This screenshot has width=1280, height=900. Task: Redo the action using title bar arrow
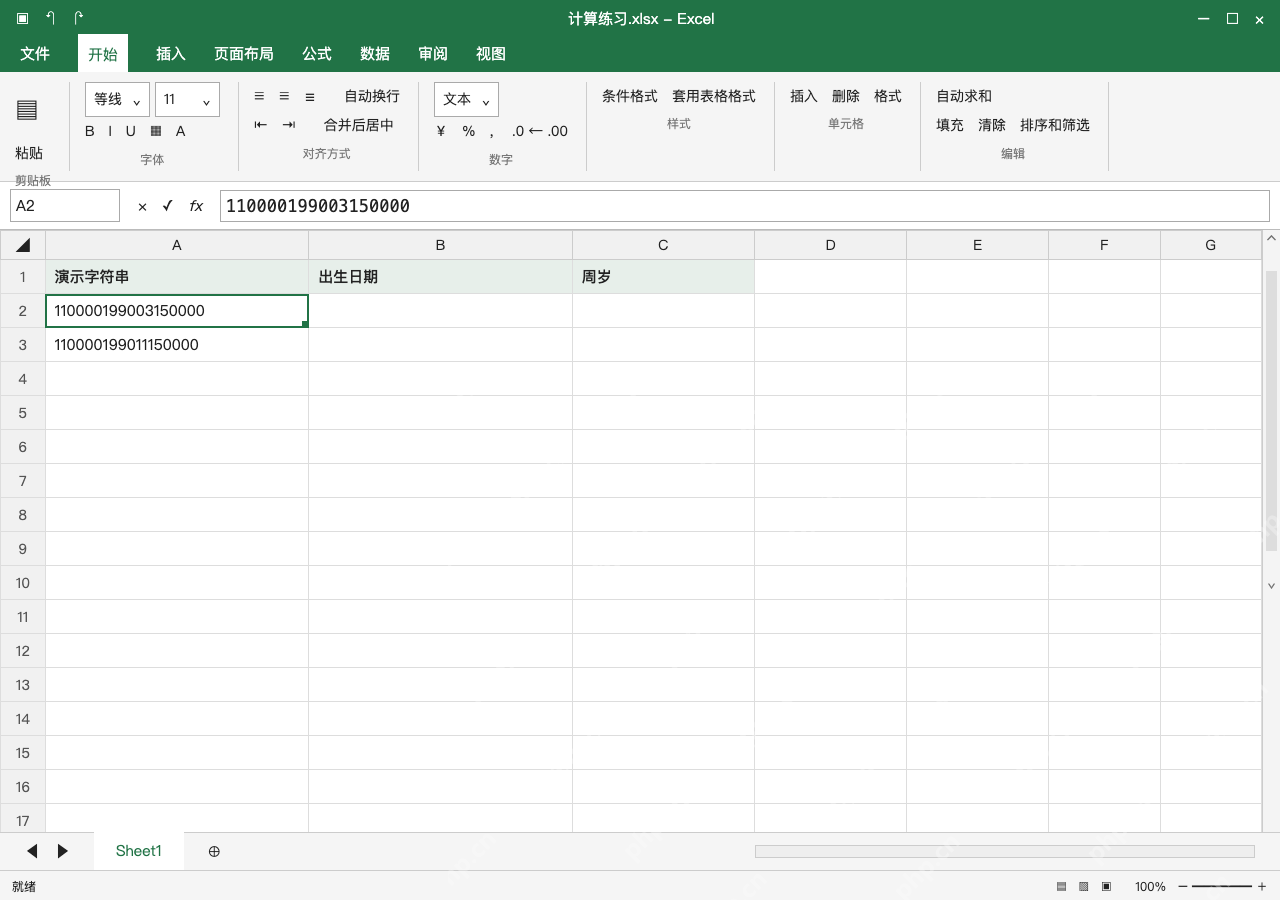pyautogui.click(x=79, y=18)
